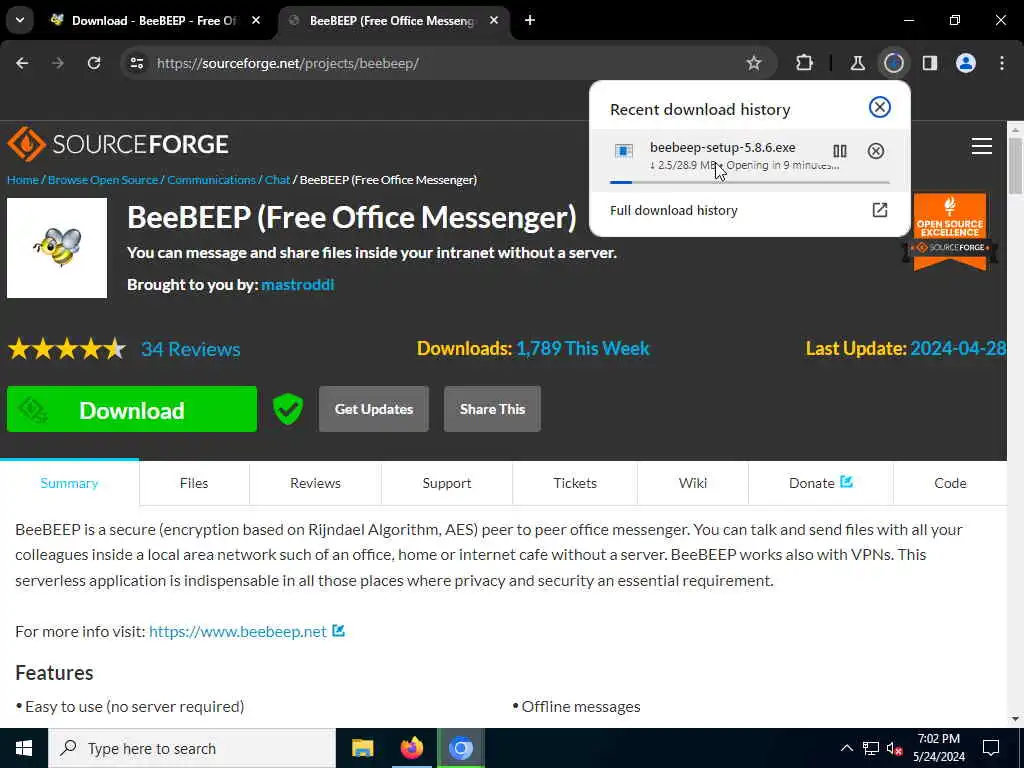Close the Download - BeeBEEP tab

pos(256,21)
